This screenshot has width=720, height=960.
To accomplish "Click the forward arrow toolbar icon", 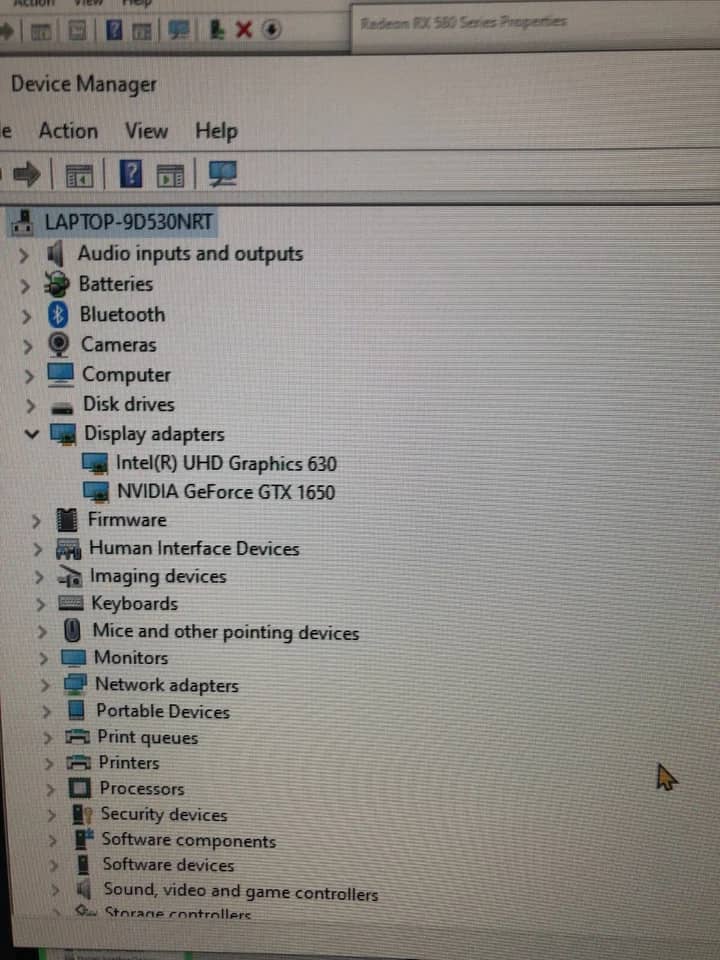I will 26,174.
